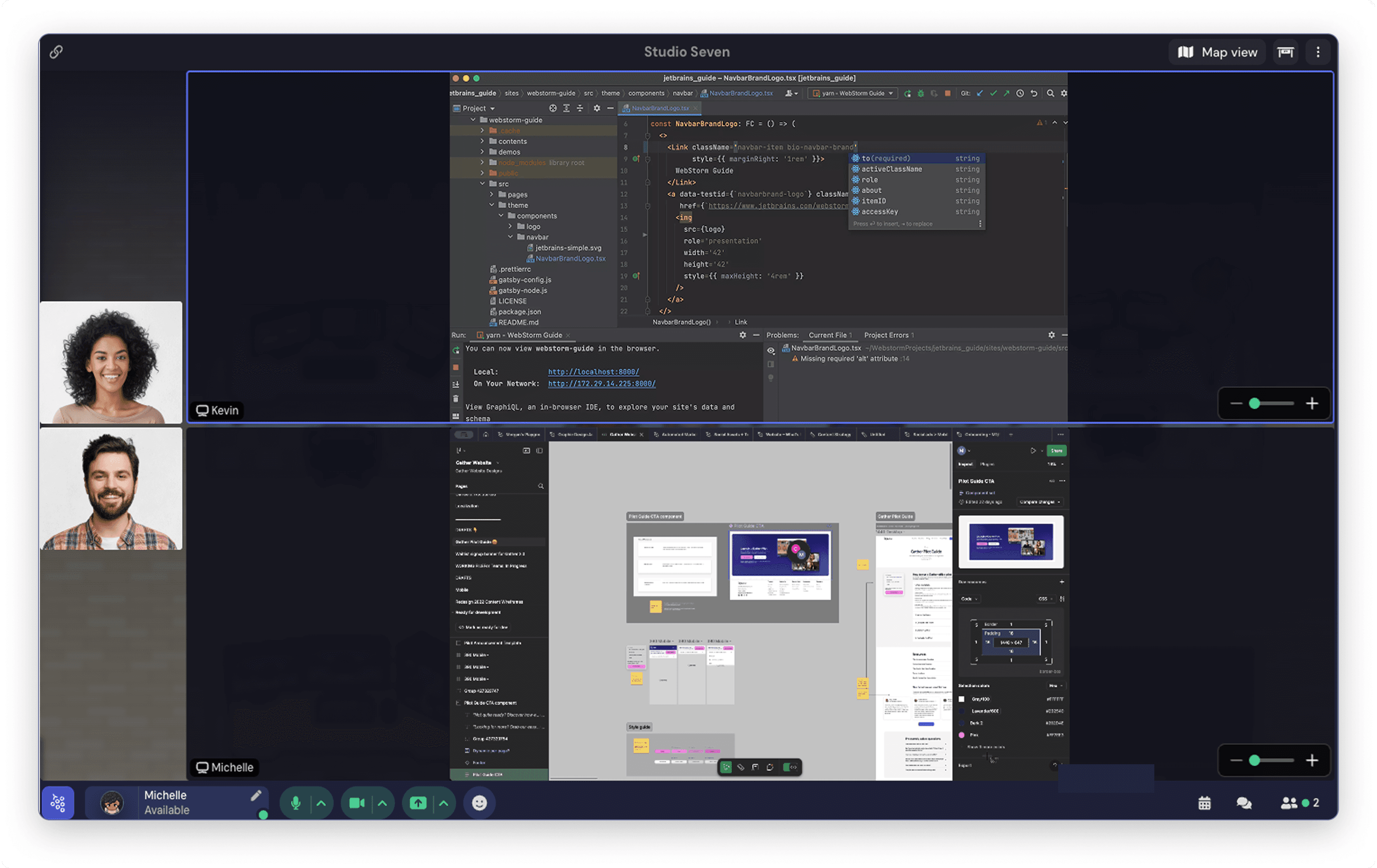Open the chat panel
The width and height of the screenshot is (1377, 868).
click(1243, 803)
